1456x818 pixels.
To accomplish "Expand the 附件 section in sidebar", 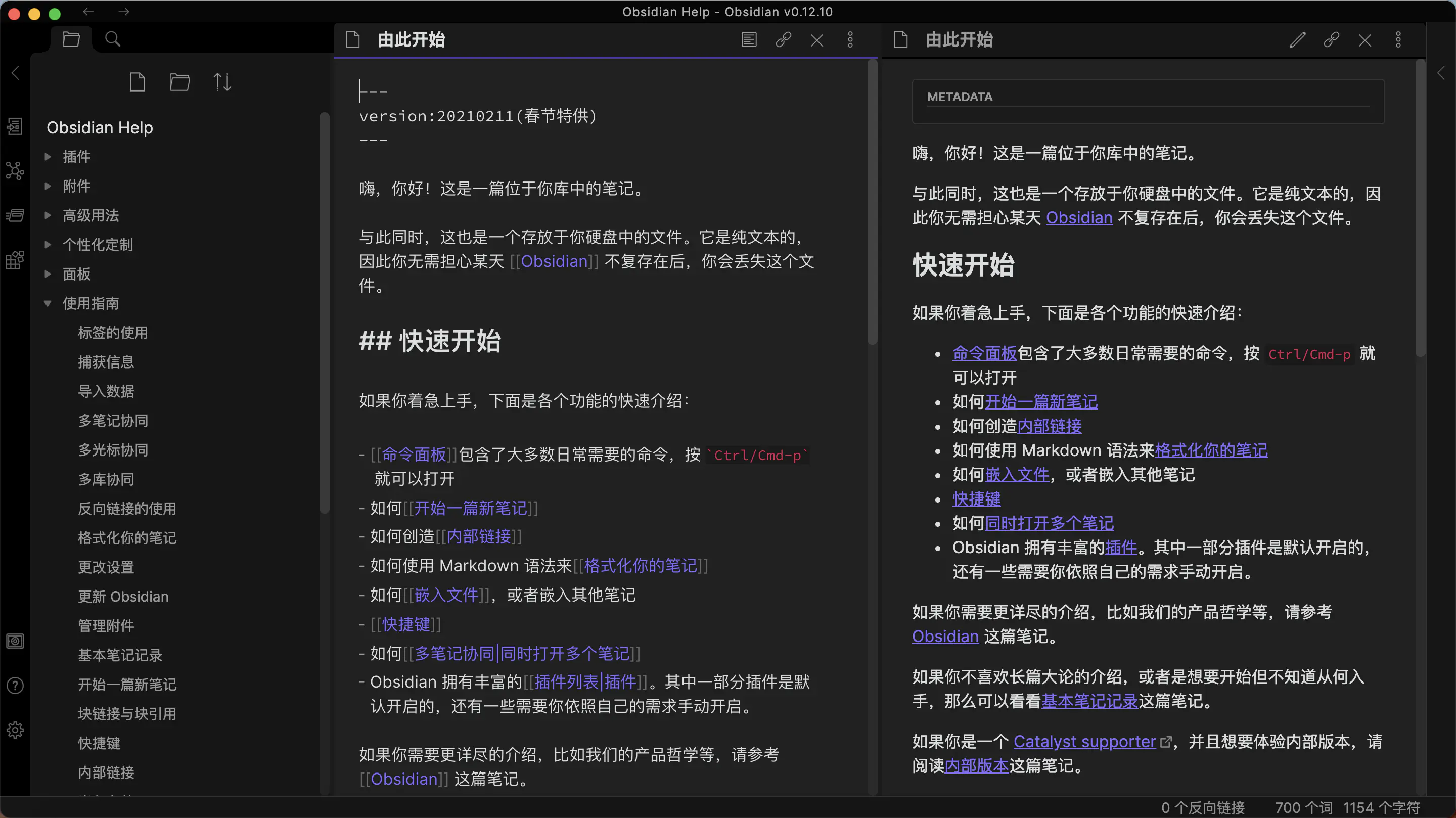I will (x=48, y=186).
